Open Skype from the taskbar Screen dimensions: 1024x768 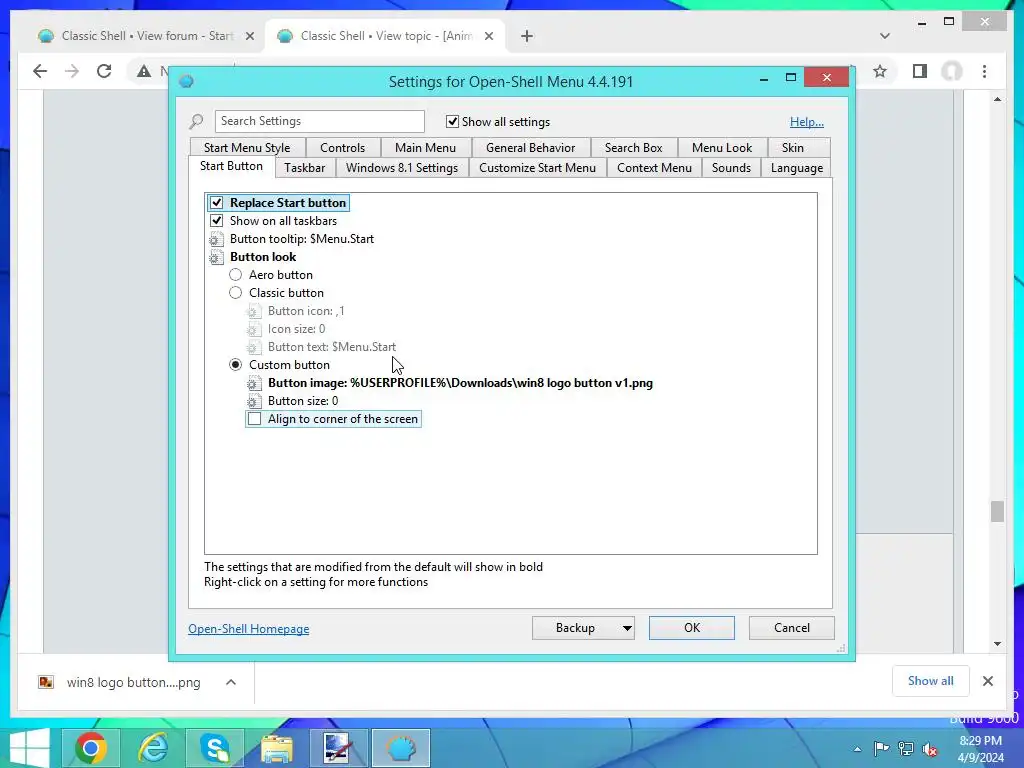click(215, 748)
